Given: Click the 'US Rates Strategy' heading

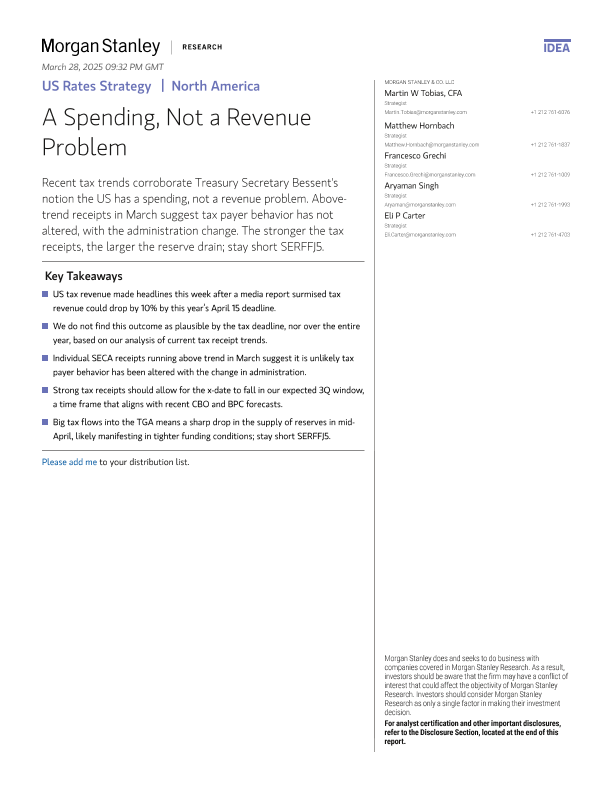Looking at the screenshot, I should tap(96, 86).
